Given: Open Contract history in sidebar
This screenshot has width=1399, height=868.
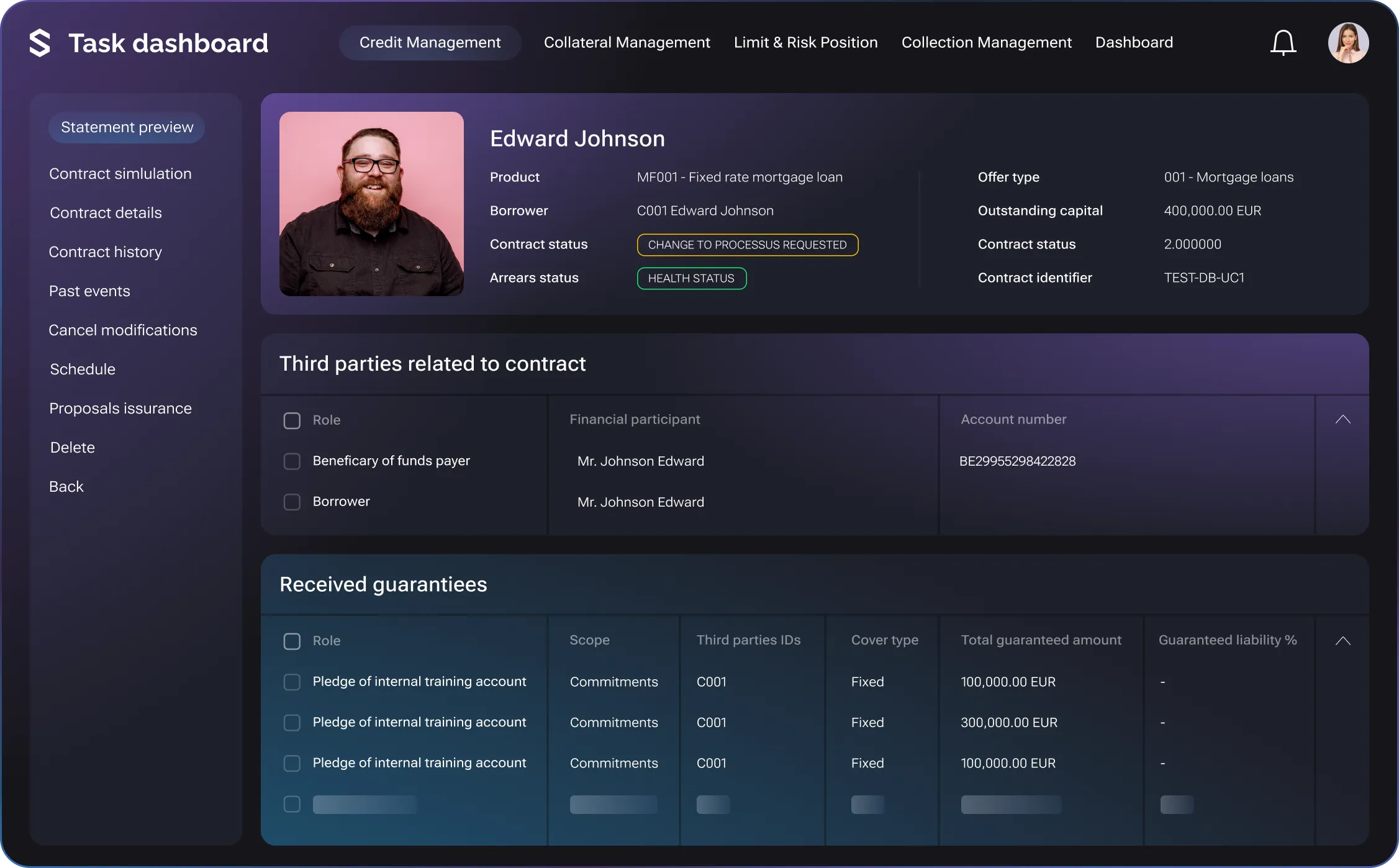Looking at the screenshot, I should pos(105,252).
